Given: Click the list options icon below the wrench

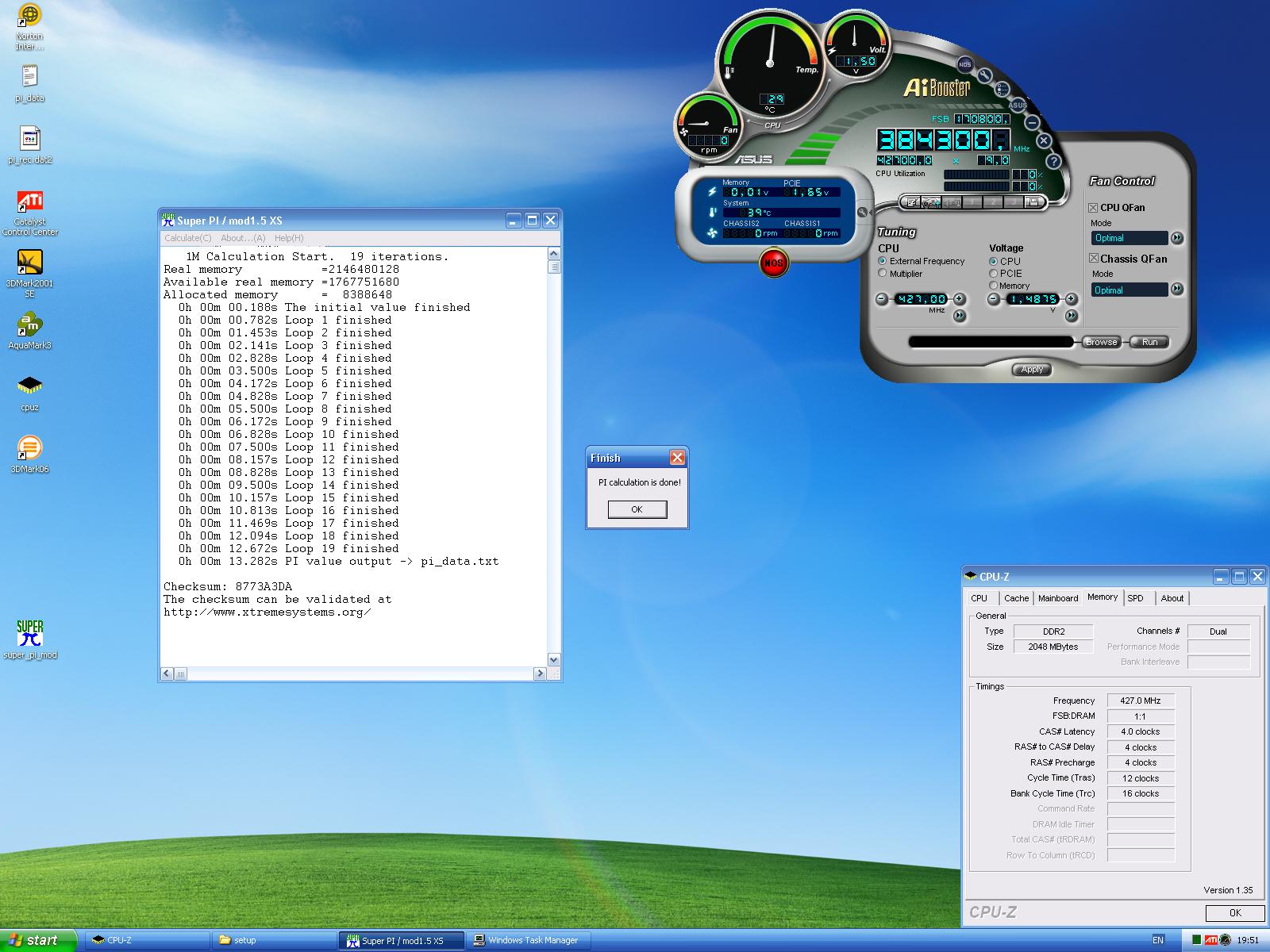Looking at the screenshot, I should pyautogui.click(x=1003, y=89).
